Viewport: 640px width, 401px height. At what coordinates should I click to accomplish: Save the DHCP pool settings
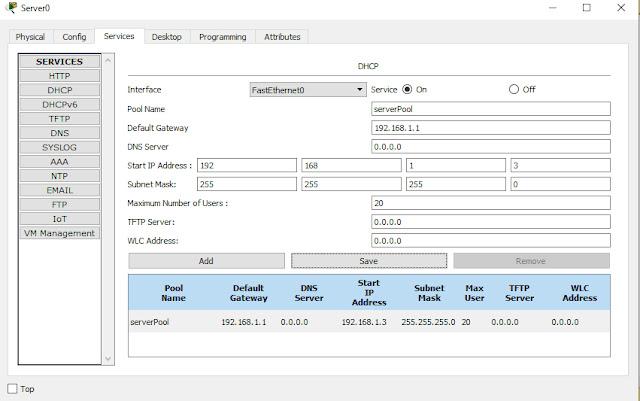click(369, 261)
